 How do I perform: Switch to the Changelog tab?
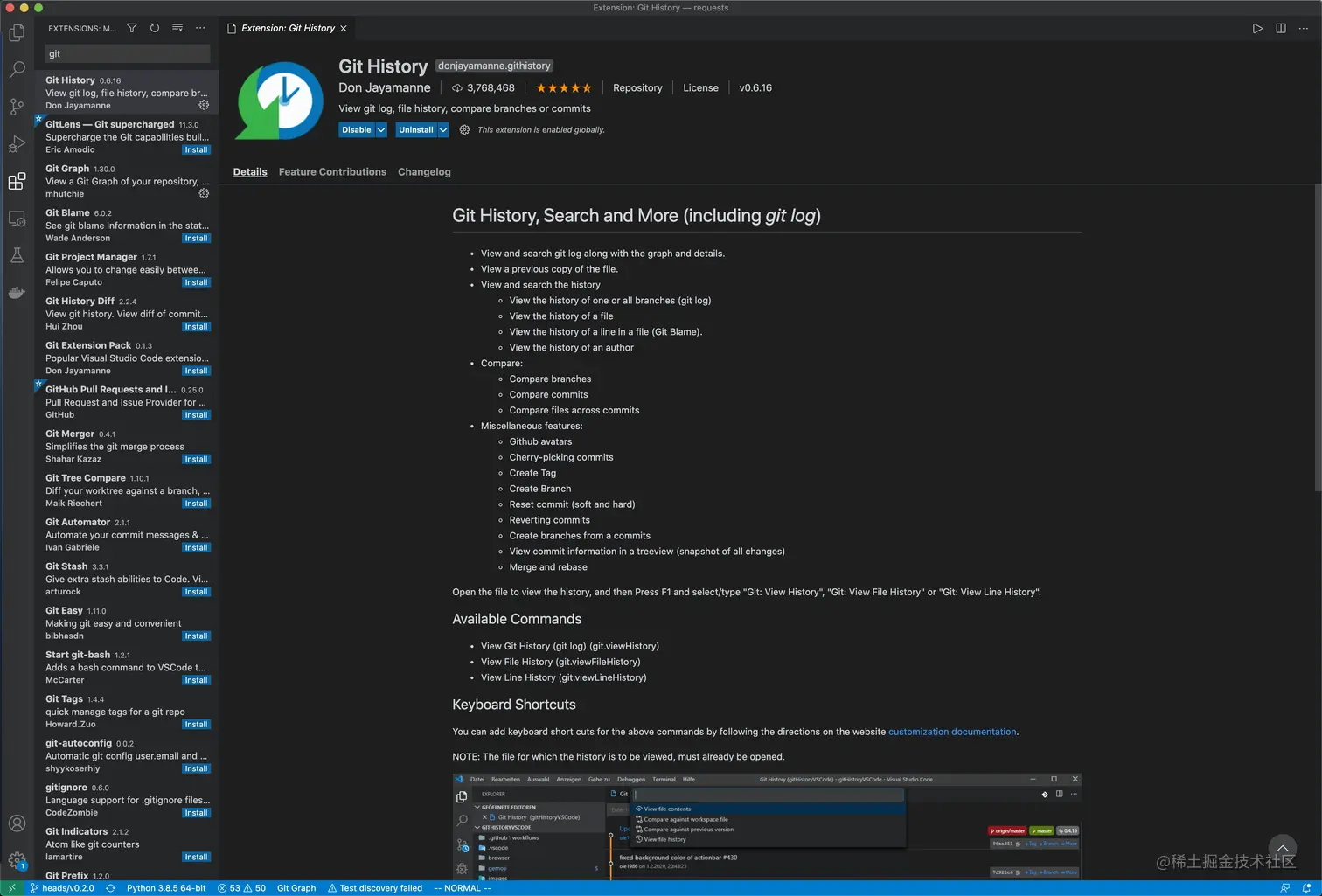pyautogui.click(x=424, y=171)
